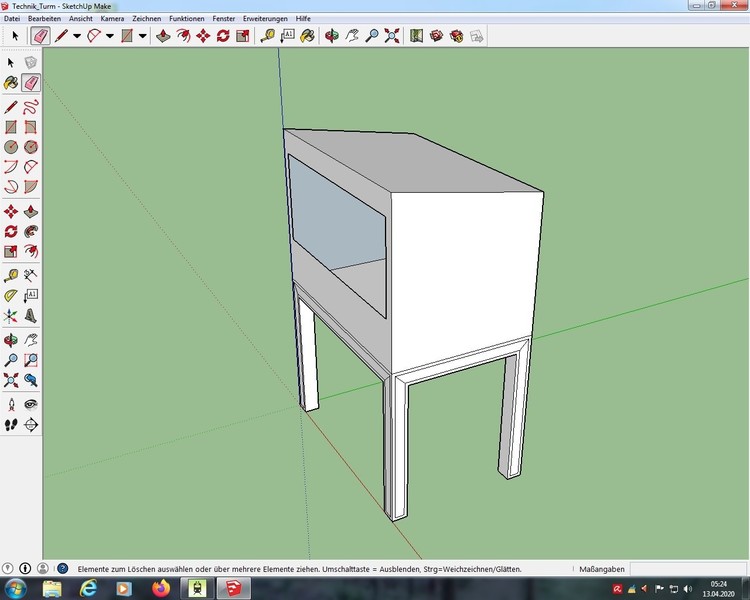750x600 pixels.
Task: Open the Hilfe menu
Action: click(303, 19)
